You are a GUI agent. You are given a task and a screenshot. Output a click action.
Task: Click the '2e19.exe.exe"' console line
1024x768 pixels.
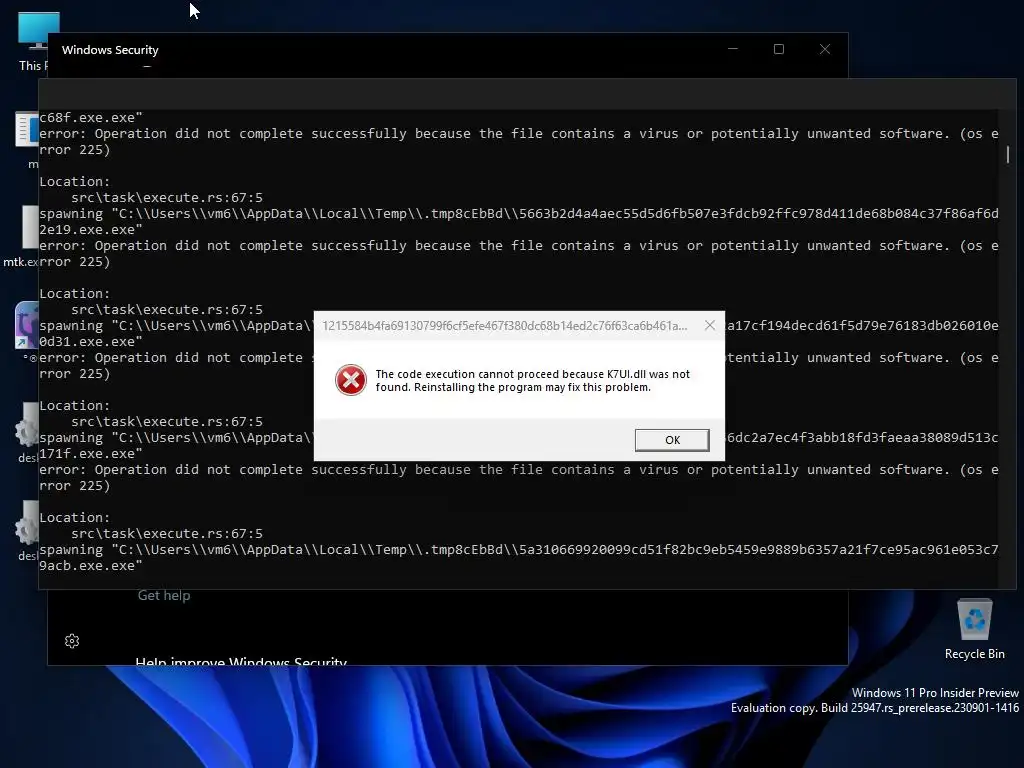[x=91, y=229]
